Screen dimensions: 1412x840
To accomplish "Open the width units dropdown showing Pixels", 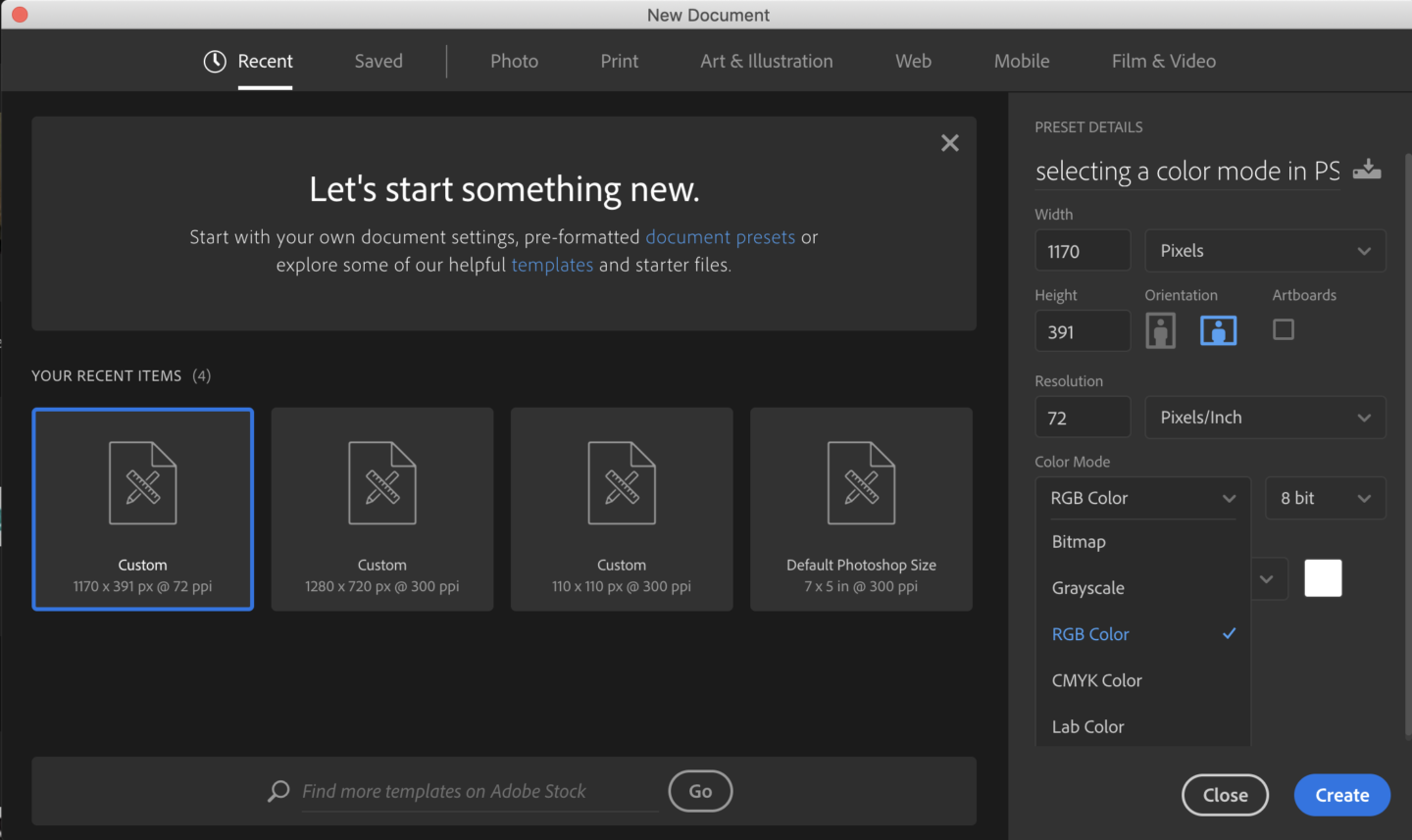I will point(1265,250).
